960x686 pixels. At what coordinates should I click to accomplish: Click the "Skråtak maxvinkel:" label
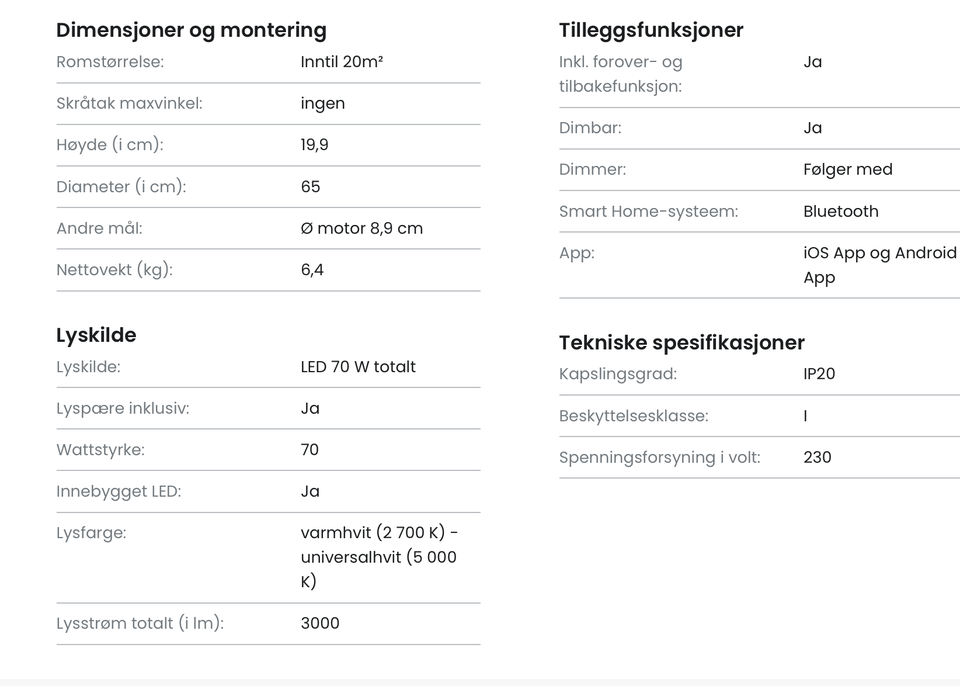[x=129, y=104]
